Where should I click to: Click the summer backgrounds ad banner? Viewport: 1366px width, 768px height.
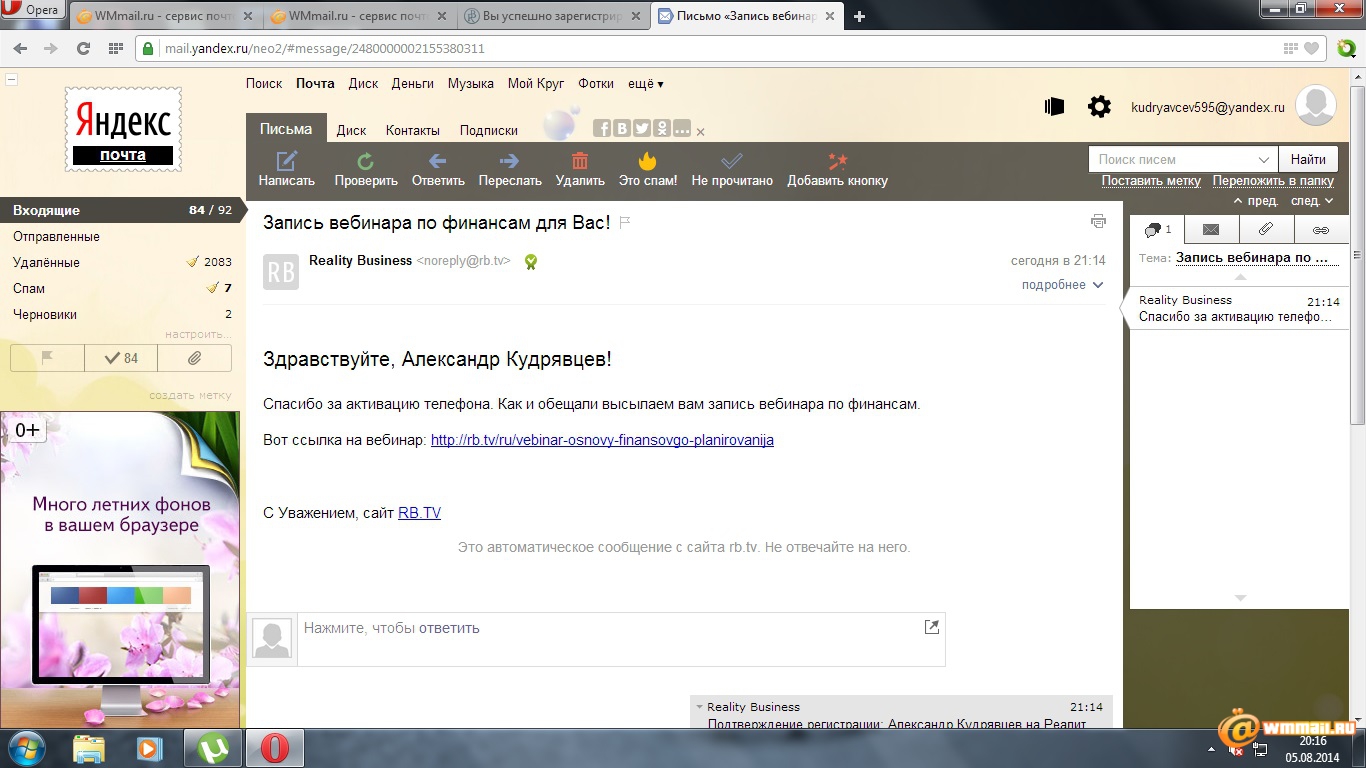pyautogui.click(x=120, y=570)
